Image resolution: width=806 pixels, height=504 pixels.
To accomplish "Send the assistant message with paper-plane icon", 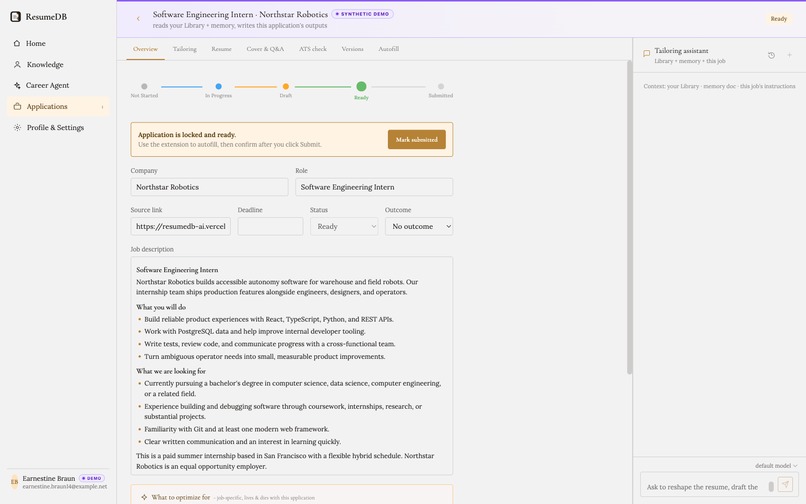I will point(785,484).
